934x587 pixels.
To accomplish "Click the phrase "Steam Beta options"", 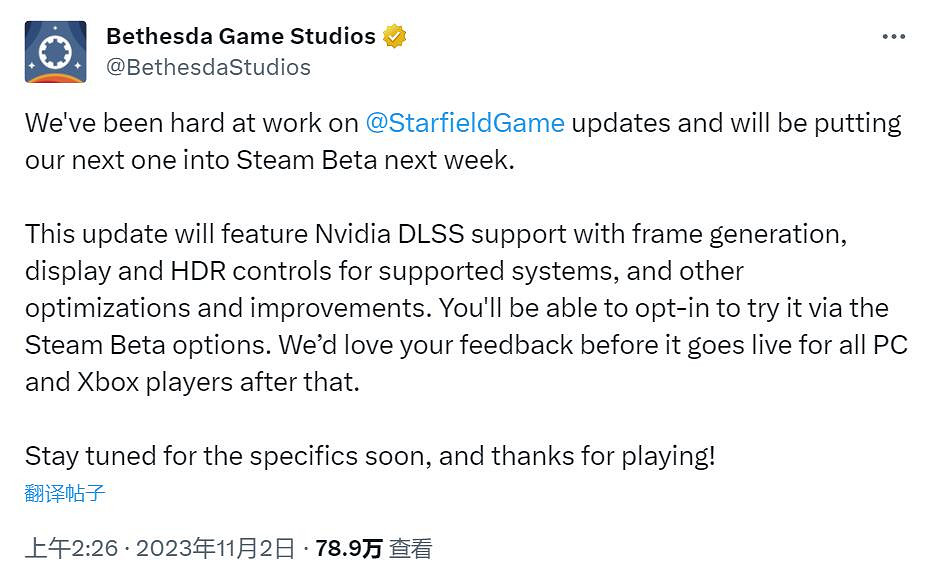I will pos(142,345).
